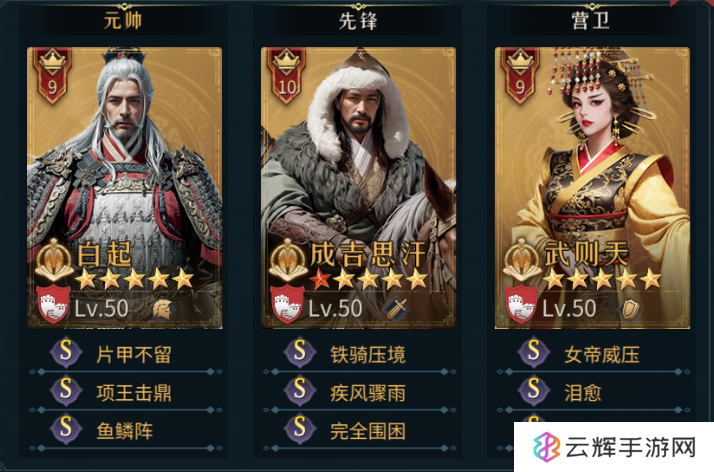Click the red first star on 成吉思汗's card
714x472 pixels.
[x=320, y=279]
